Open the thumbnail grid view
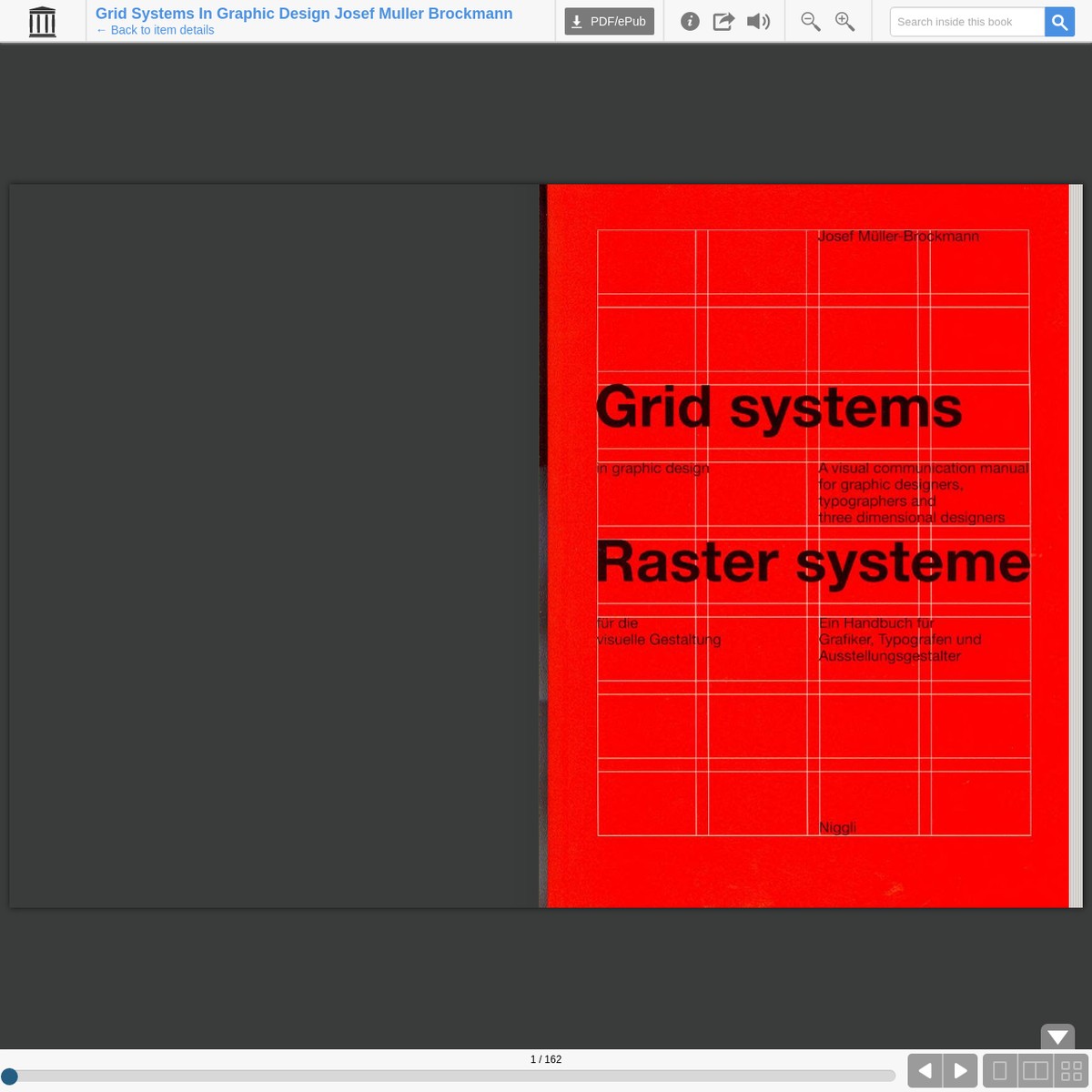 point(1071,1070)
